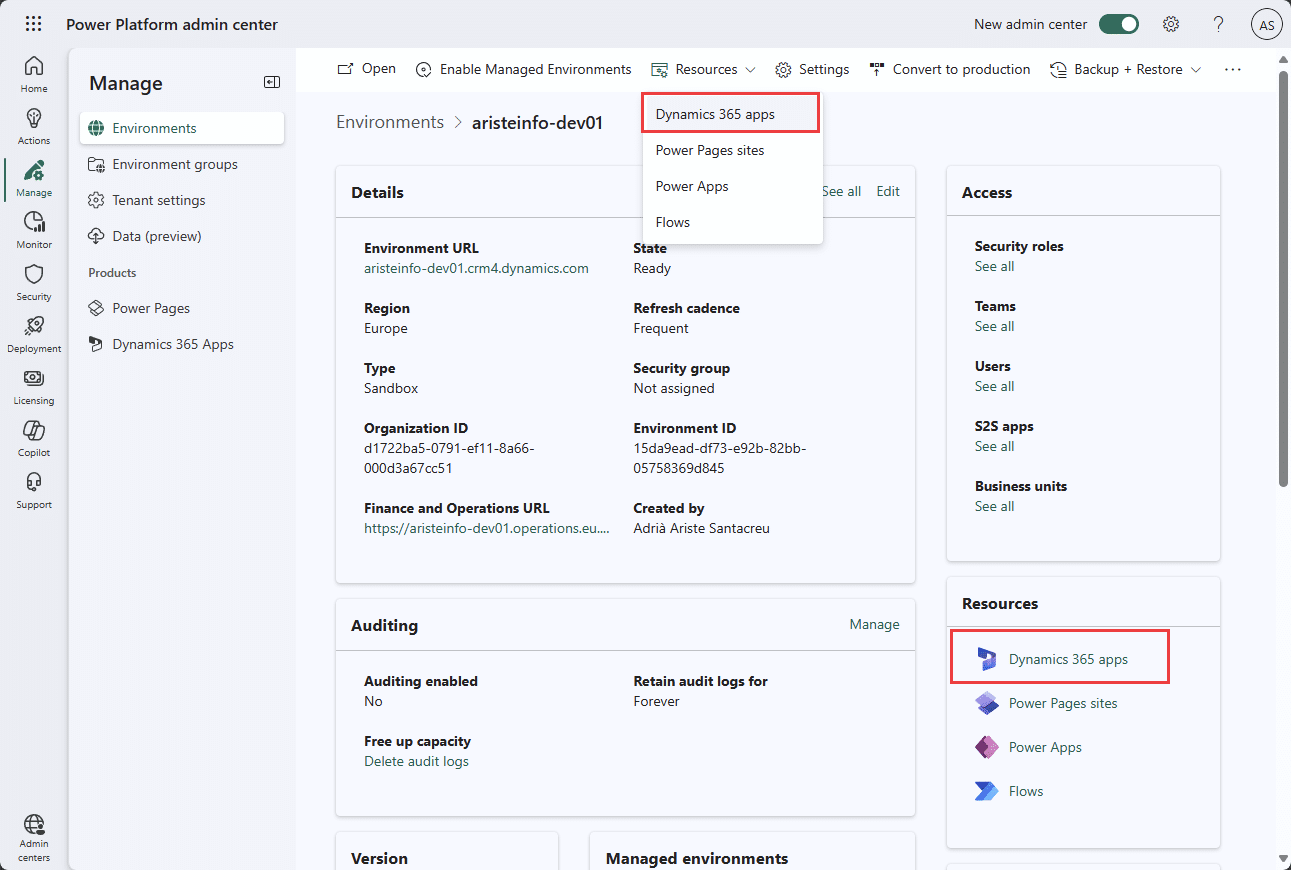Open Admin centers at the sidebar bottom
Screen dimensions: 1291x870
point(33,835)
